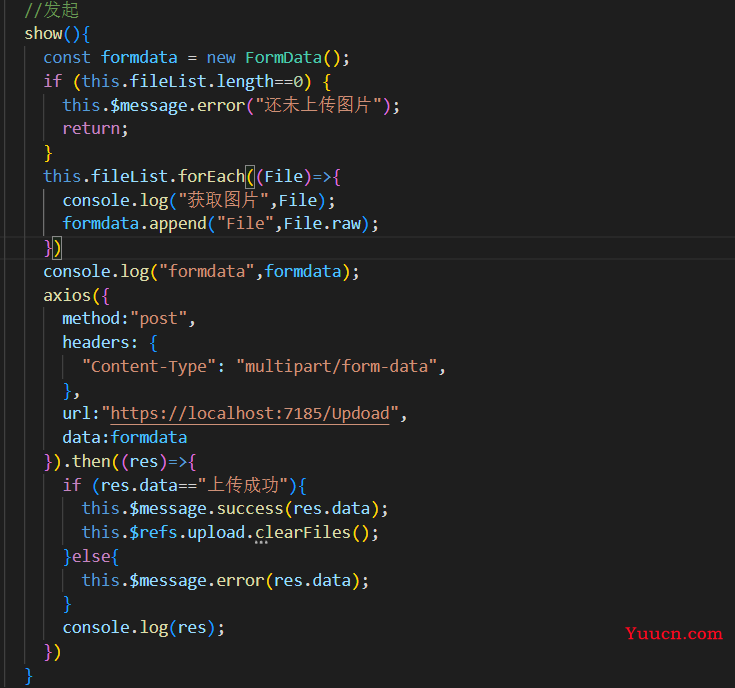Click the "上传成功" comparison string
The width and height of the screenshot is (735, 688).
246,485
